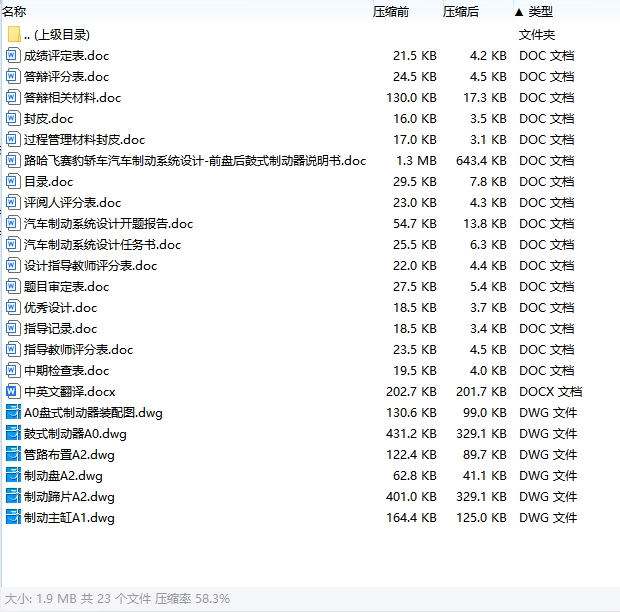Select the file name 管路布置A2.dwg
This screenshot has width=620, height=612.
point(69,454)
